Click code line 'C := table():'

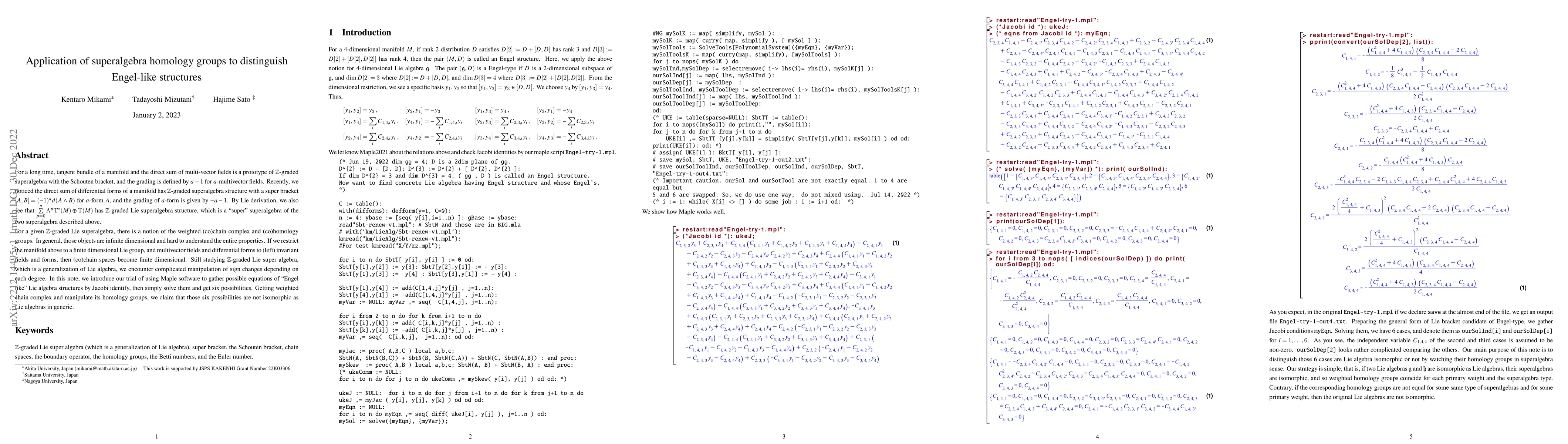(360, 204)
